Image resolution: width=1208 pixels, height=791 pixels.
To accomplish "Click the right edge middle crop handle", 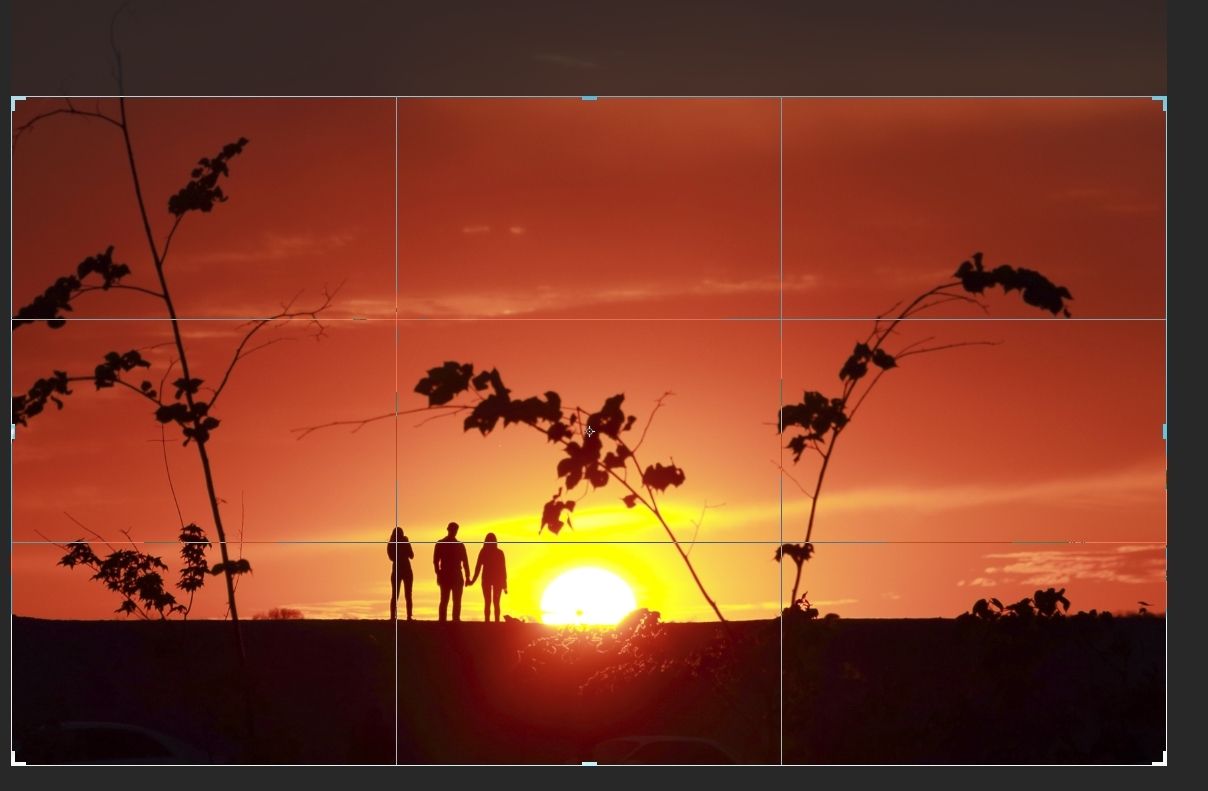I will 1165,431.
